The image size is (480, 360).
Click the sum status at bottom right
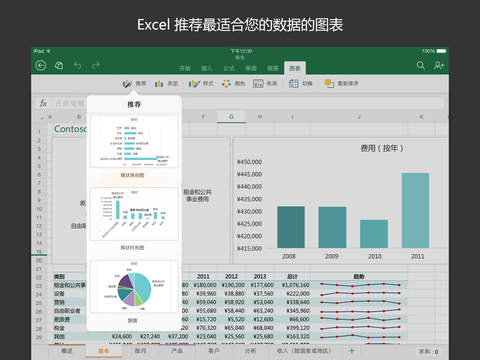tap(429, 351)
